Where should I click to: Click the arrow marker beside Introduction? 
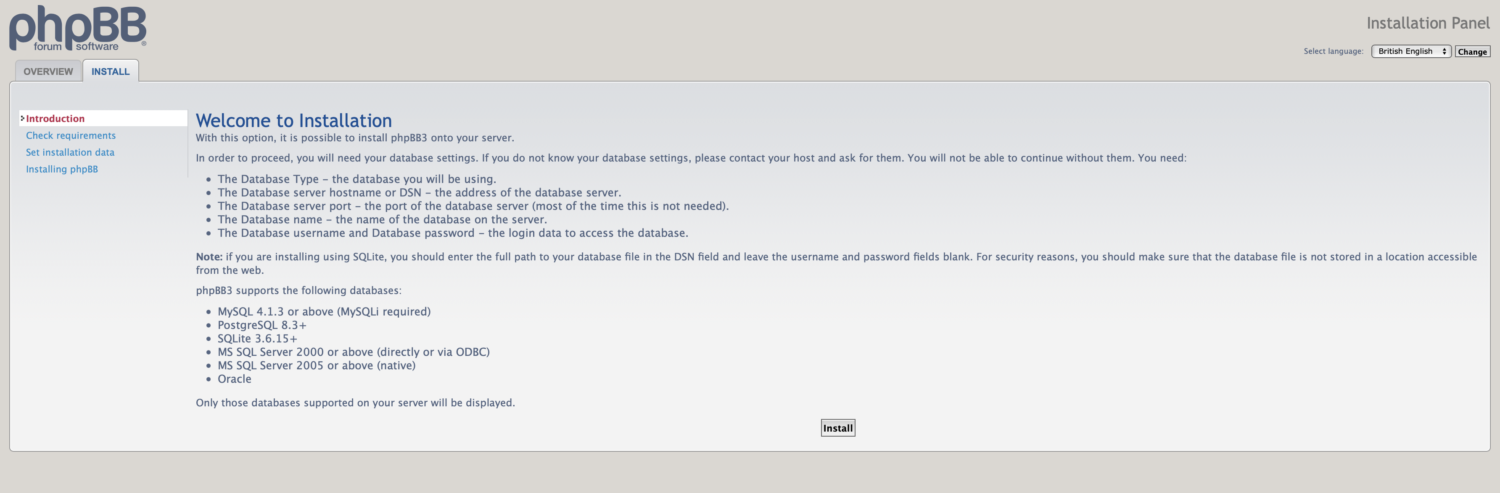pos(22,118)
